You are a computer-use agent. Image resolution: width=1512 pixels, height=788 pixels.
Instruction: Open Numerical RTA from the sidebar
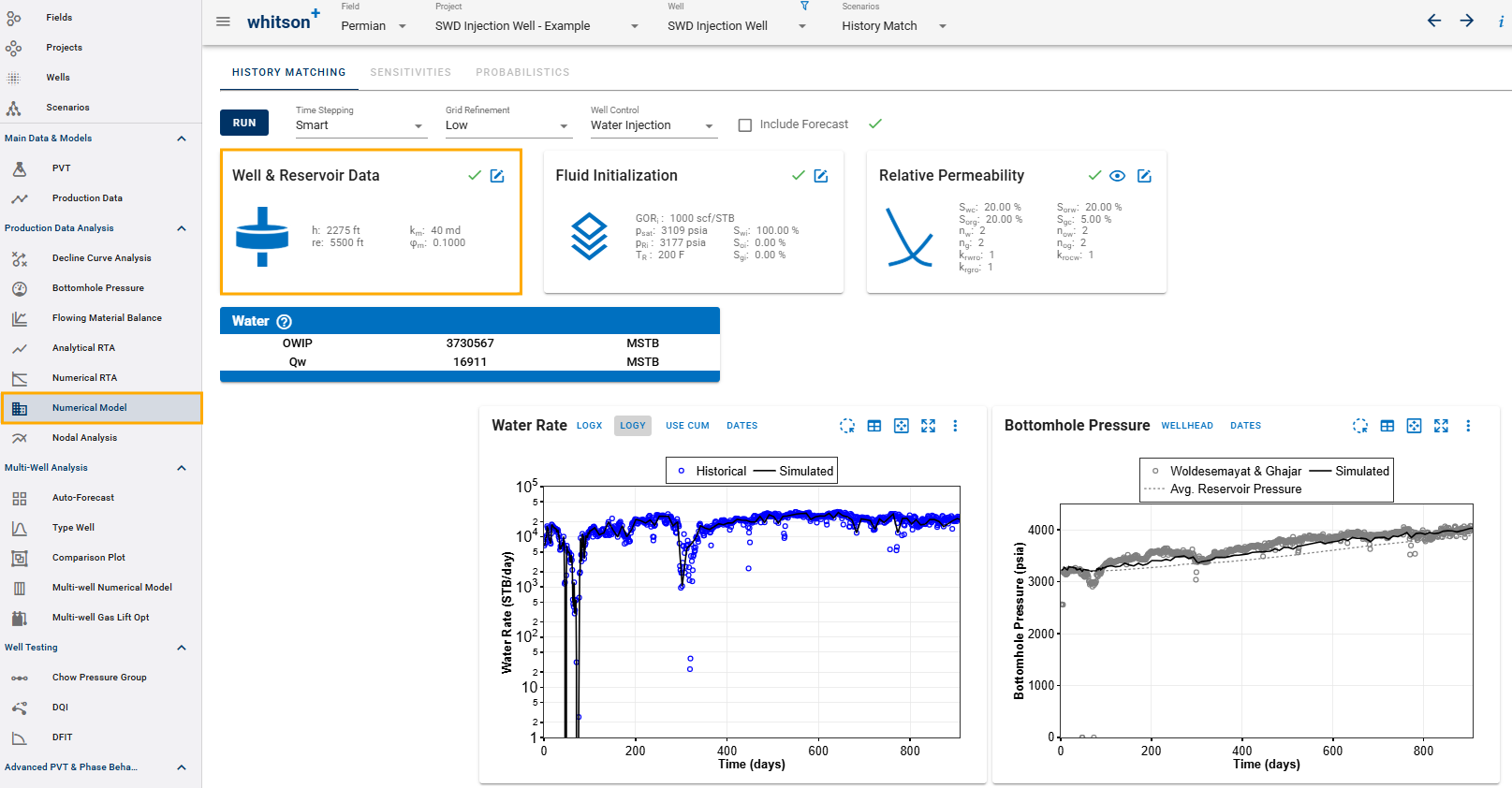click(x=84, y=378)
